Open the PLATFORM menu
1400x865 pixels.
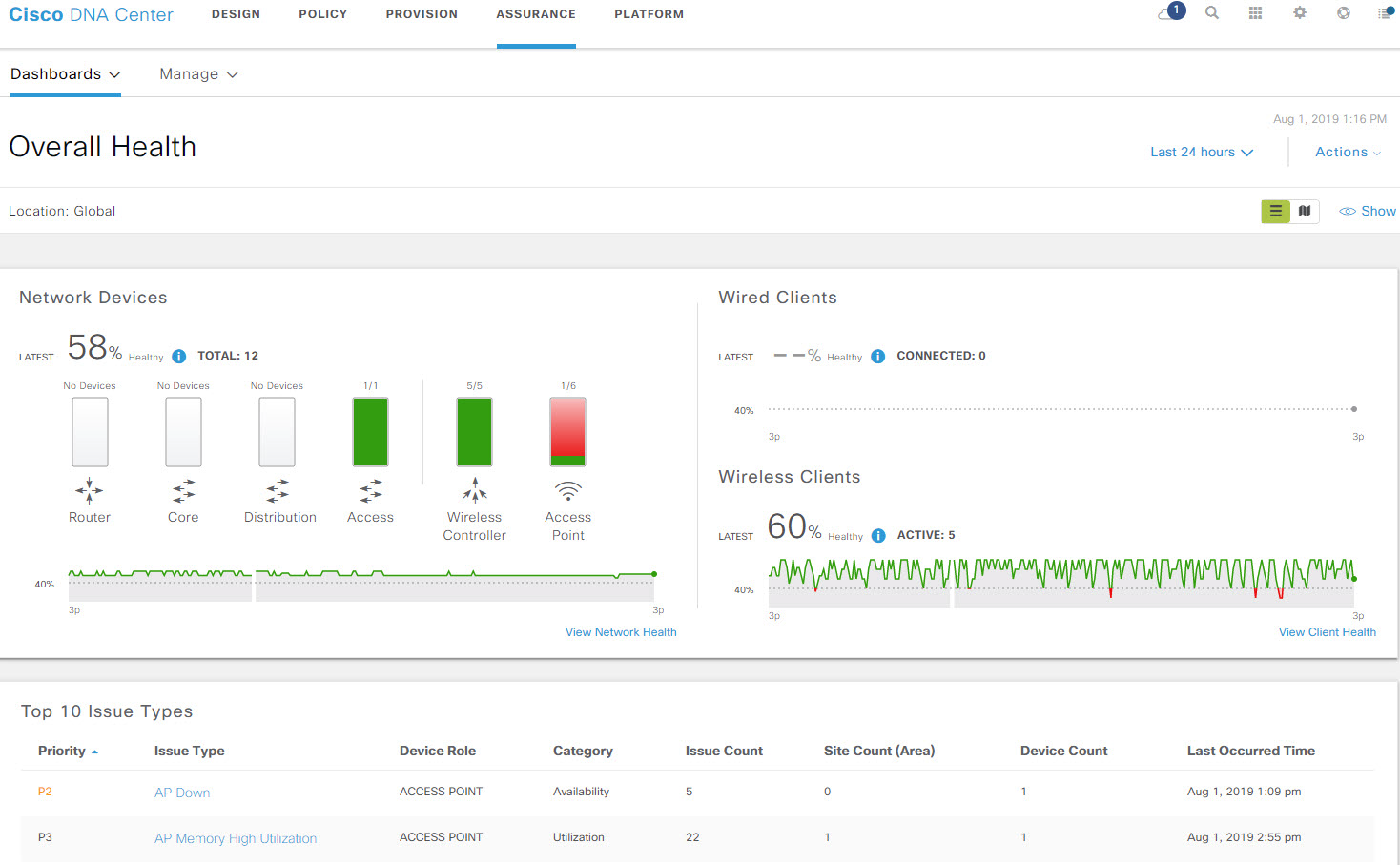649,14
